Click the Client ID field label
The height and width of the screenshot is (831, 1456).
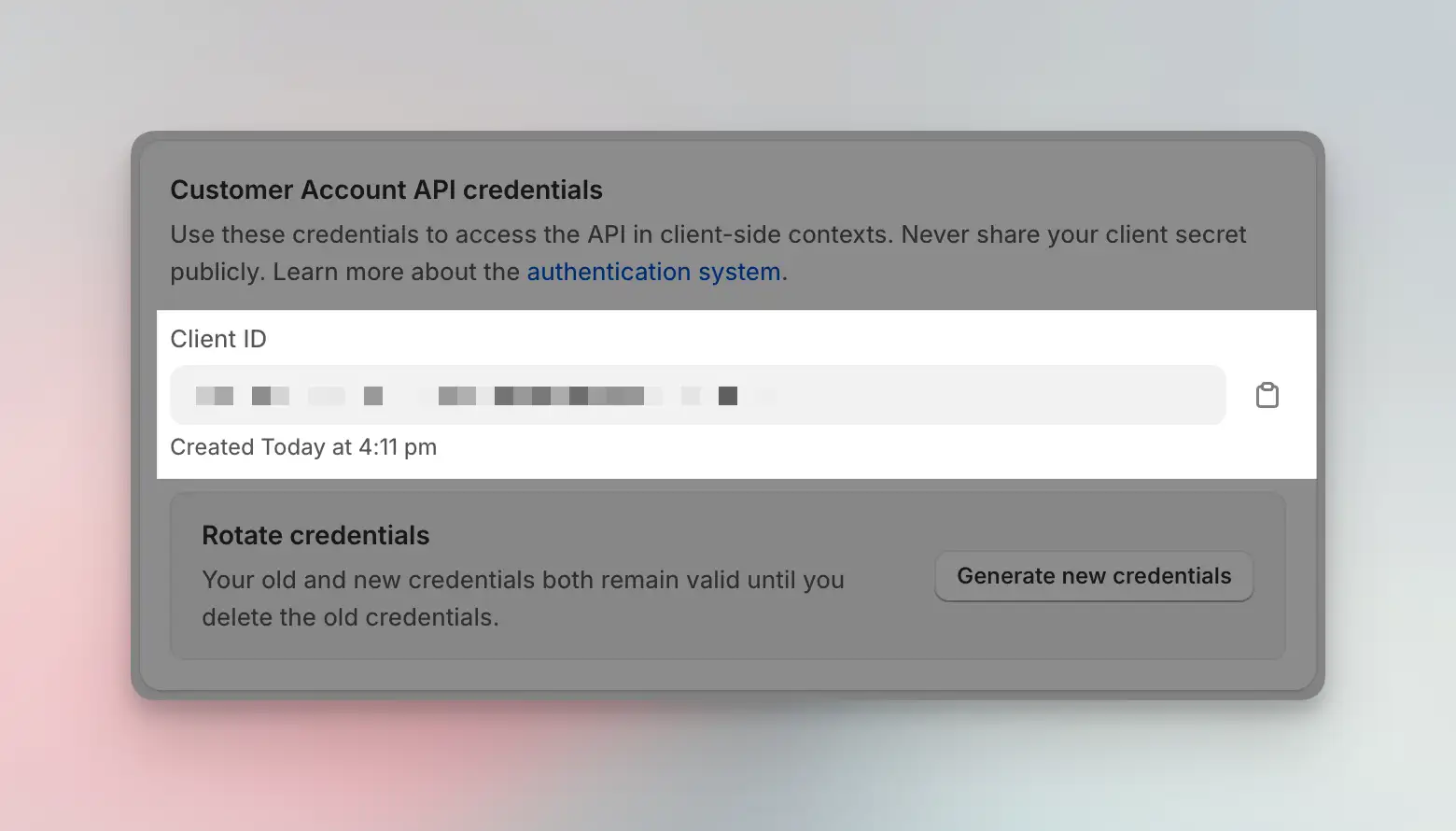[218, 339]
